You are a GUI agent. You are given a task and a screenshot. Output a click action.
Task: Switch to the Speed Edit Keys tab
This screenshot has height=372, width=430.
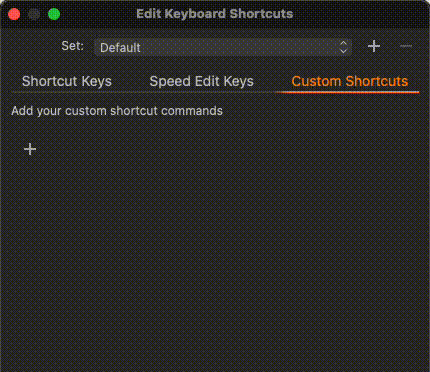[201, 81]
